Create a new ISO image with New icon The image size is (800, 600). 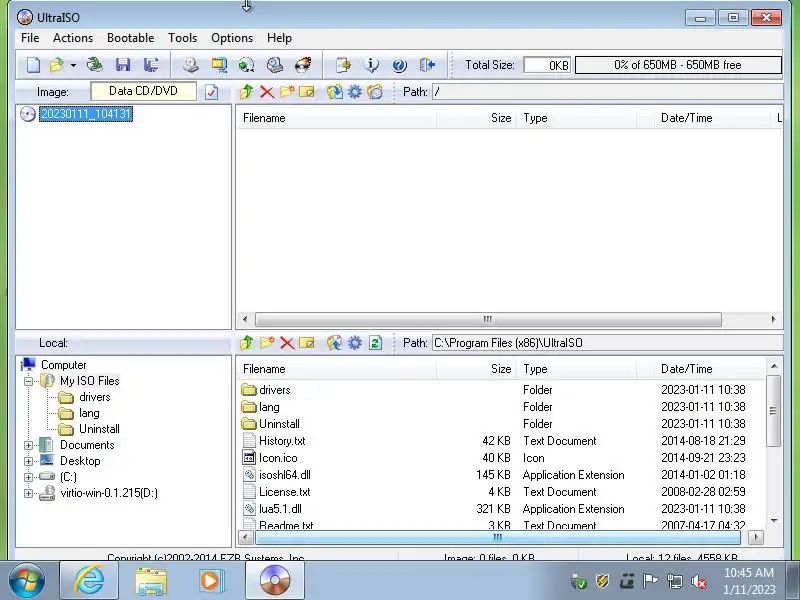pos(33,65)
